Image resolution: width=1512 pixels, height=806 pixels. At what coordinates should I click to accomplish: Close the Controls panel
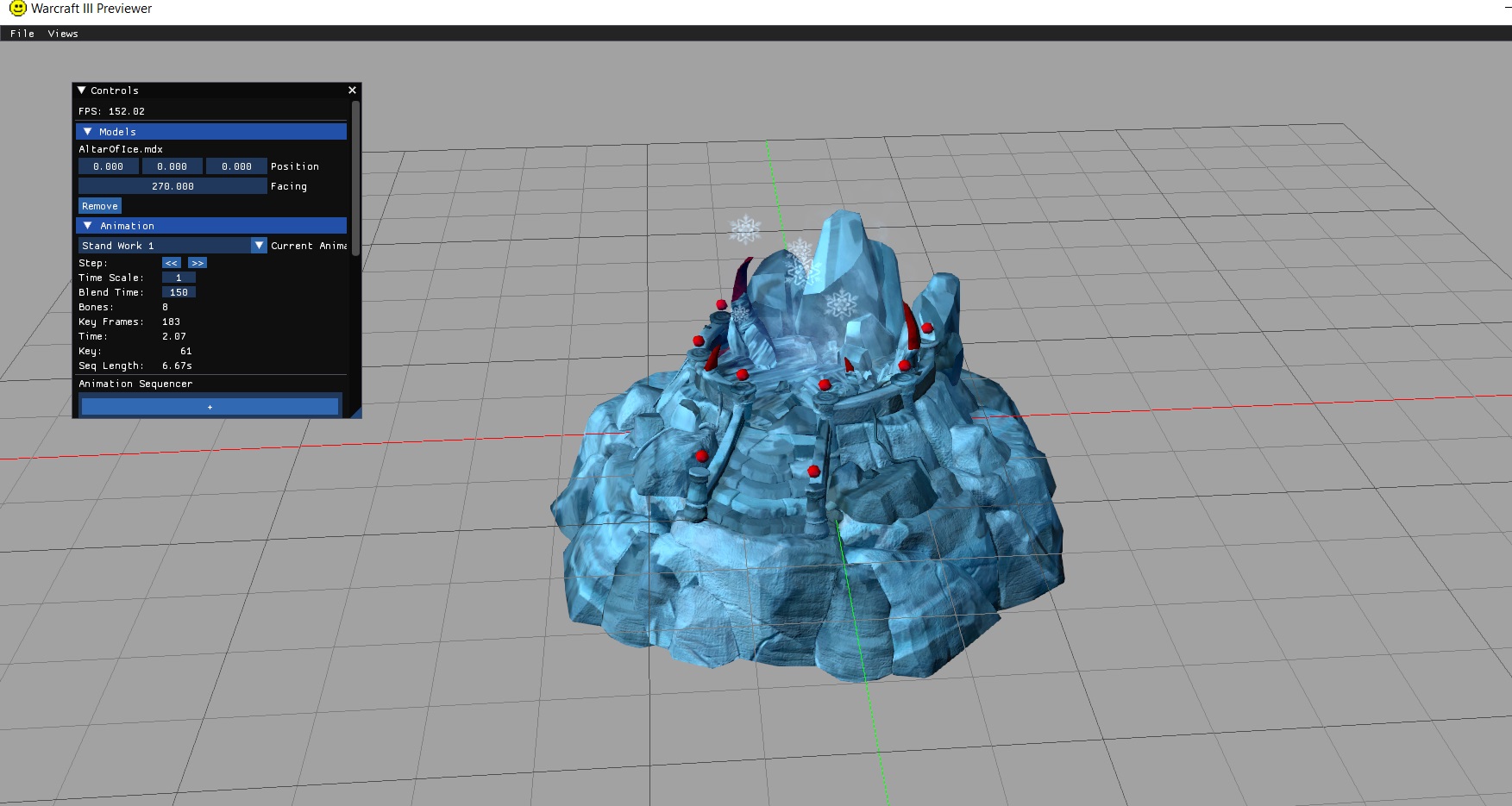pos(352,91)
